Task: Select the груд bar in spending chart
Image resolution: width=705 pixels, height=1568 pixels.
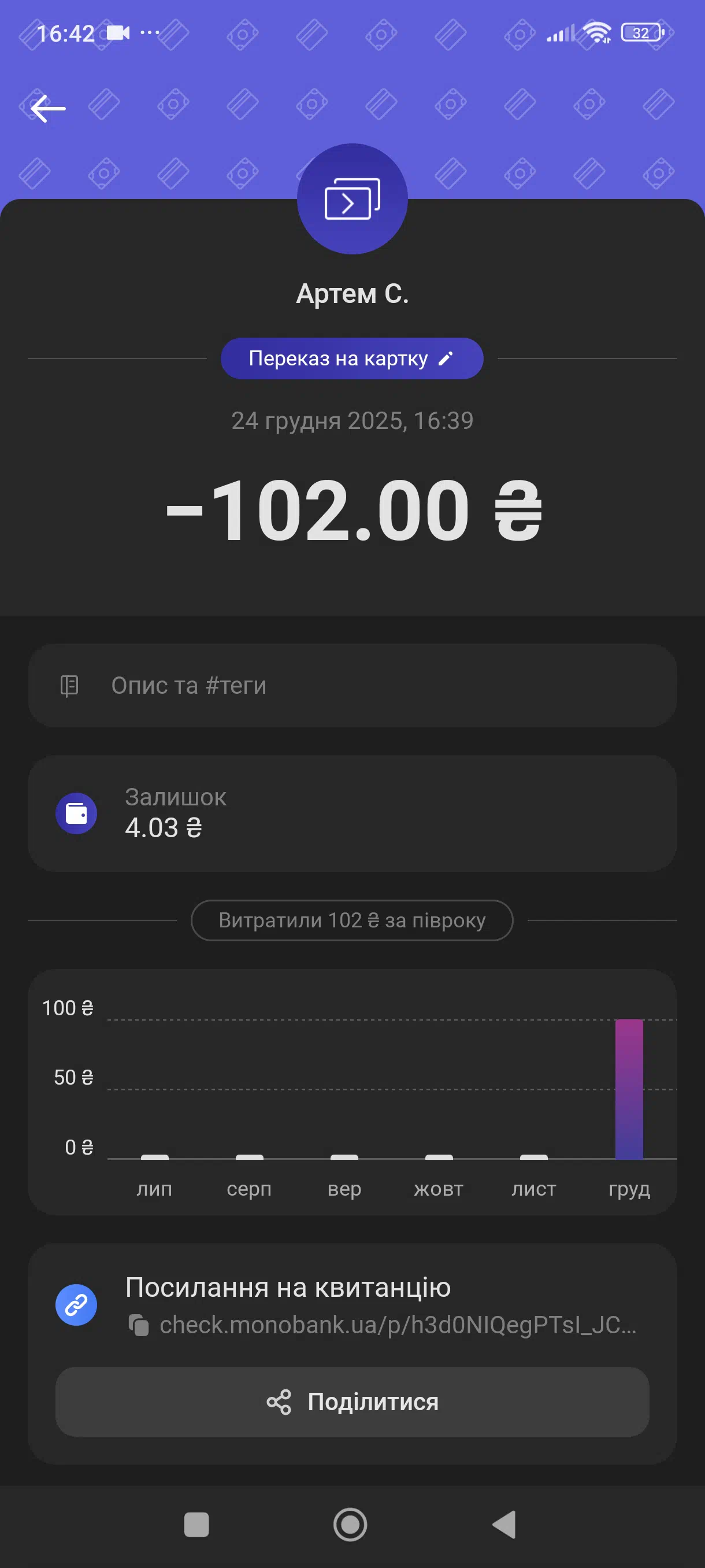Action: coord(629,1089)
